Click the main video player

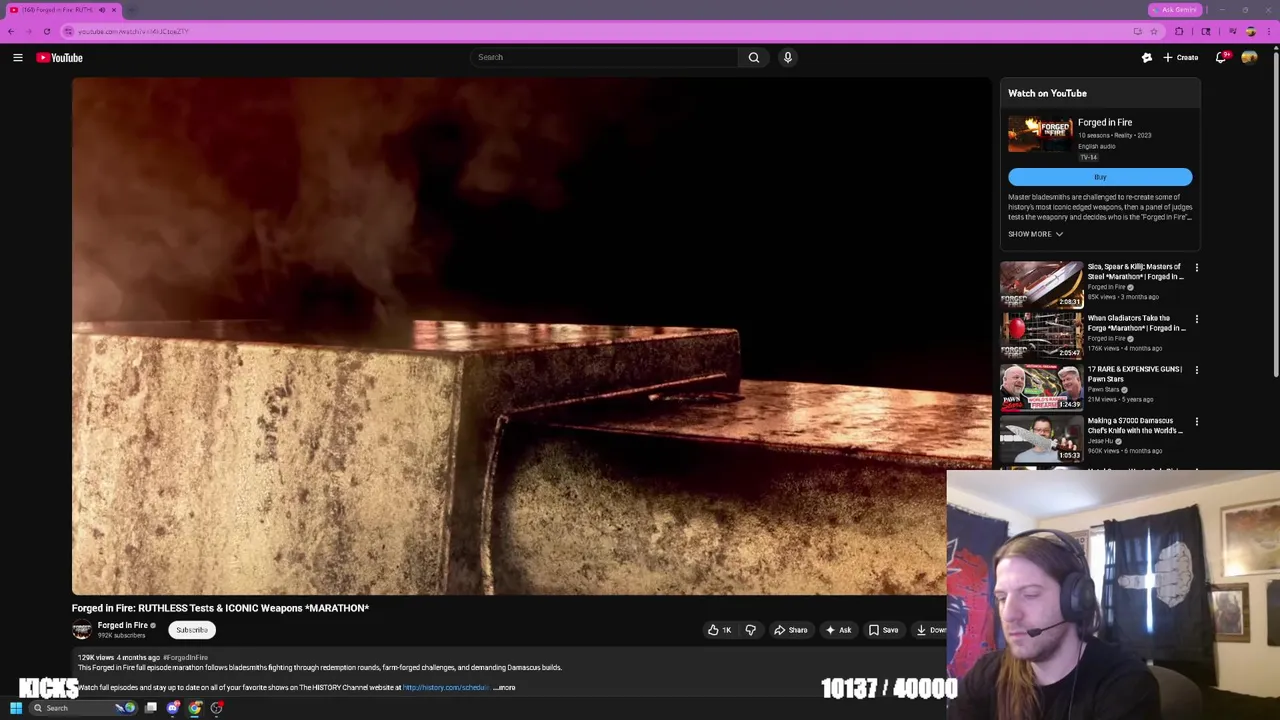(531, 337)
